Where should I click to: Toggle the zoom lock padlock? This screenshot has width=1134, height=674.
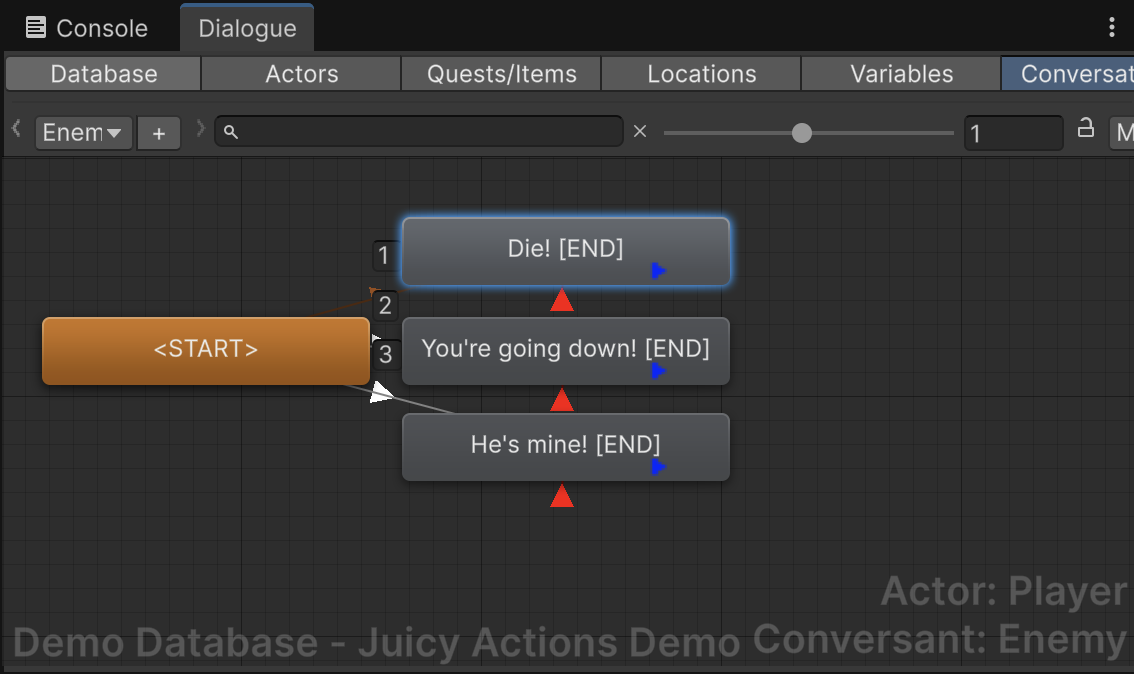coord(1085,128)
